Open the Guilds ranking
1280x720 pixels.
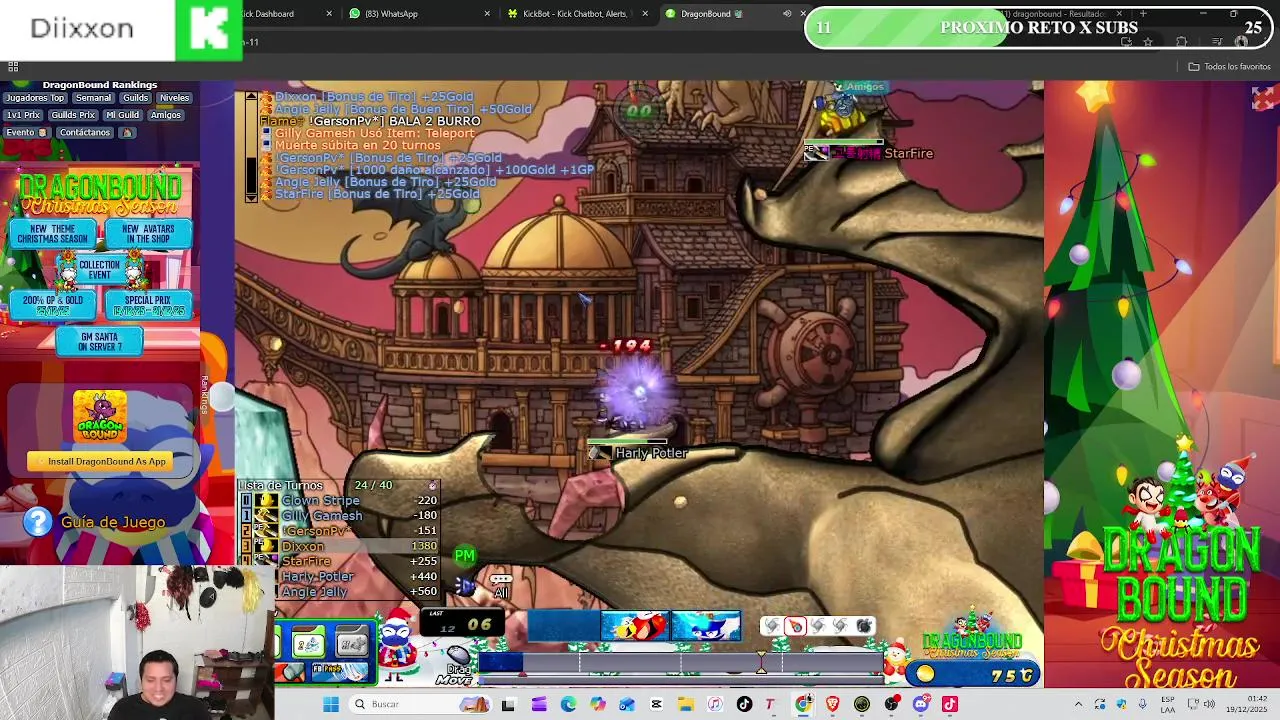click(136, 98)
